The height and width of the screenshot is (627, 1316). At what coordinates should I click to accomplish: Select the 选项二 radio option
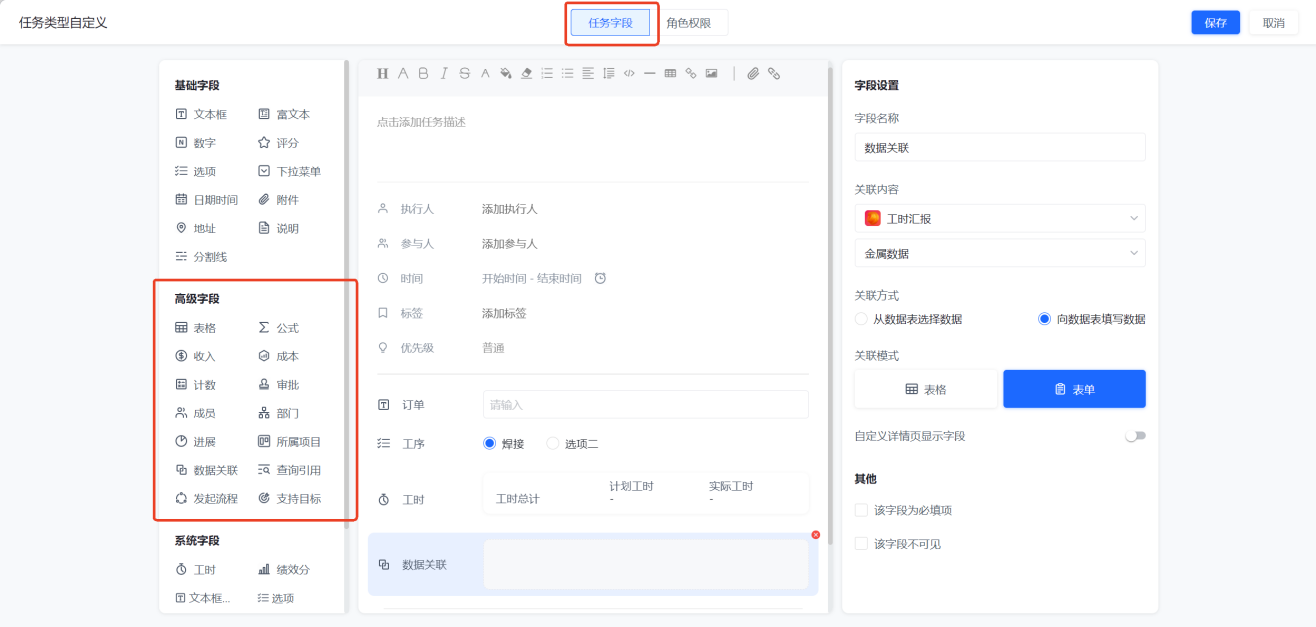553,444
